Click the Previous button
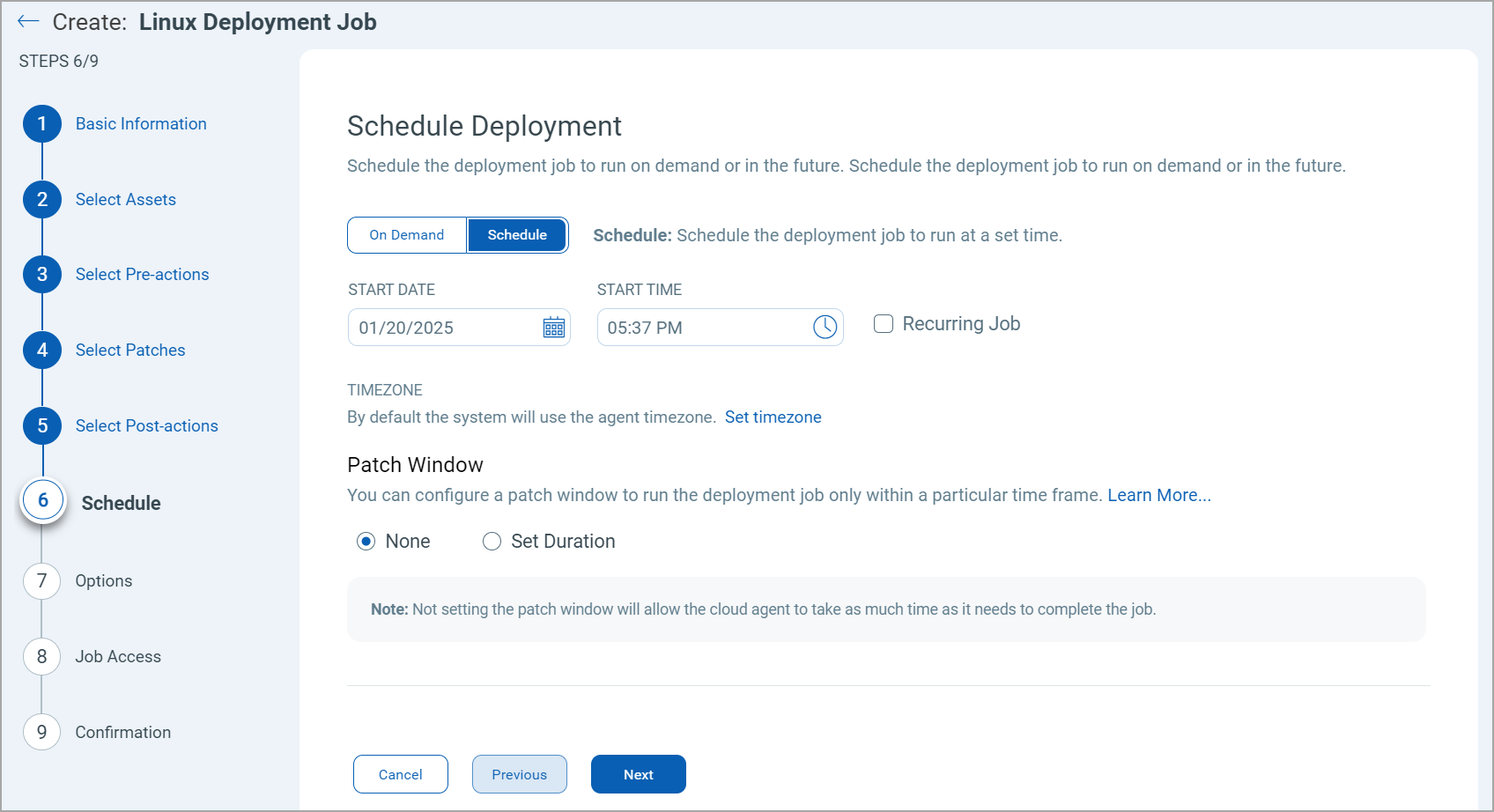The width and height of the screenshot is (1494, 812). pyautogui.click(x=519, y=774)
